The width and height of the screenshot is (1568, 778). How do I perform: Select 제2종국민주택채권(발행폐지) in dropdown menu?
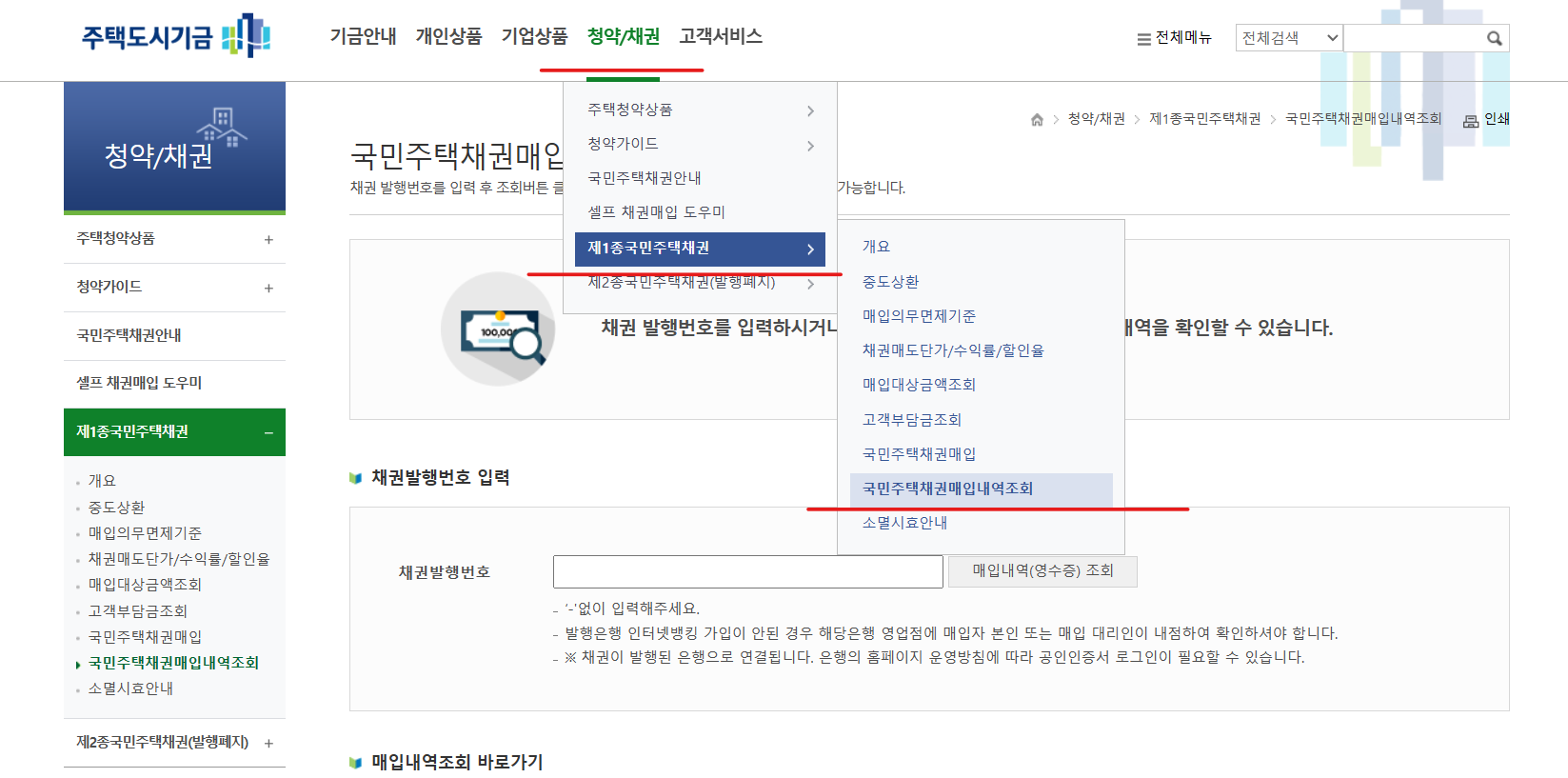[x=682, y=283]
